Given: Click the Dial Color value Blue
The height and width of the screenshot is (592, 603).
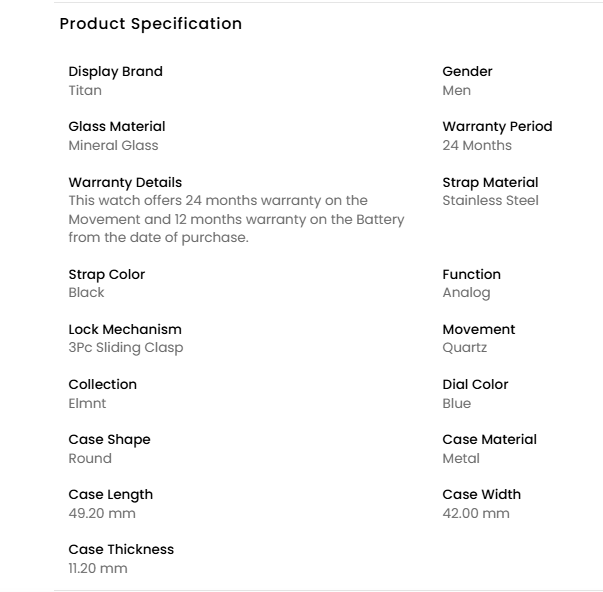Looking at the screenshot, I should 456,404.
